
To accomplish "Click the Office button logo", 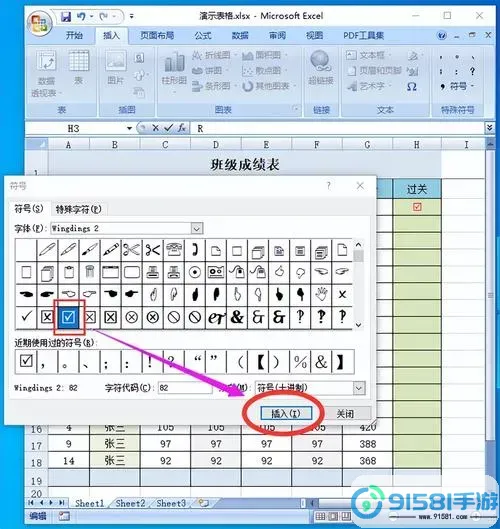I will point(39,23).
